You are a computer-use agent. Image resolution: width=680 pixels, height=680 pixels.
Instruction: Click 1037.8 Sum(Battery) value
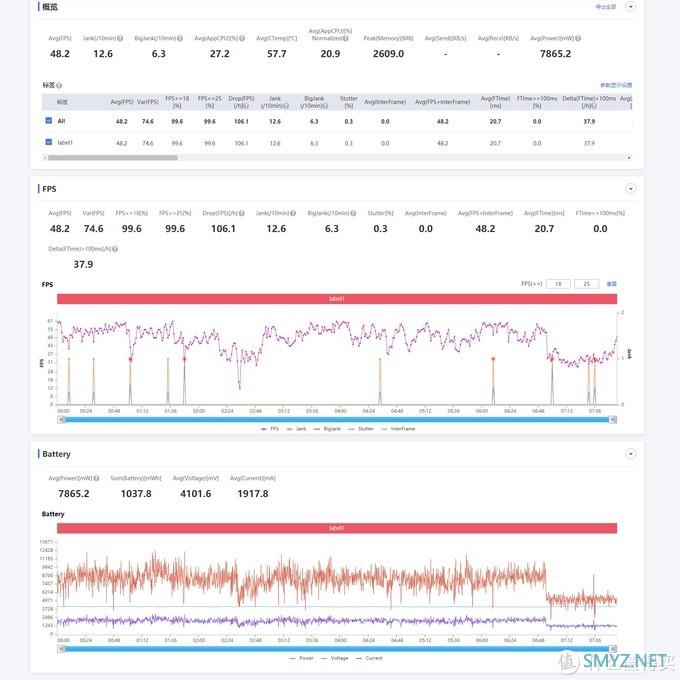136,494
